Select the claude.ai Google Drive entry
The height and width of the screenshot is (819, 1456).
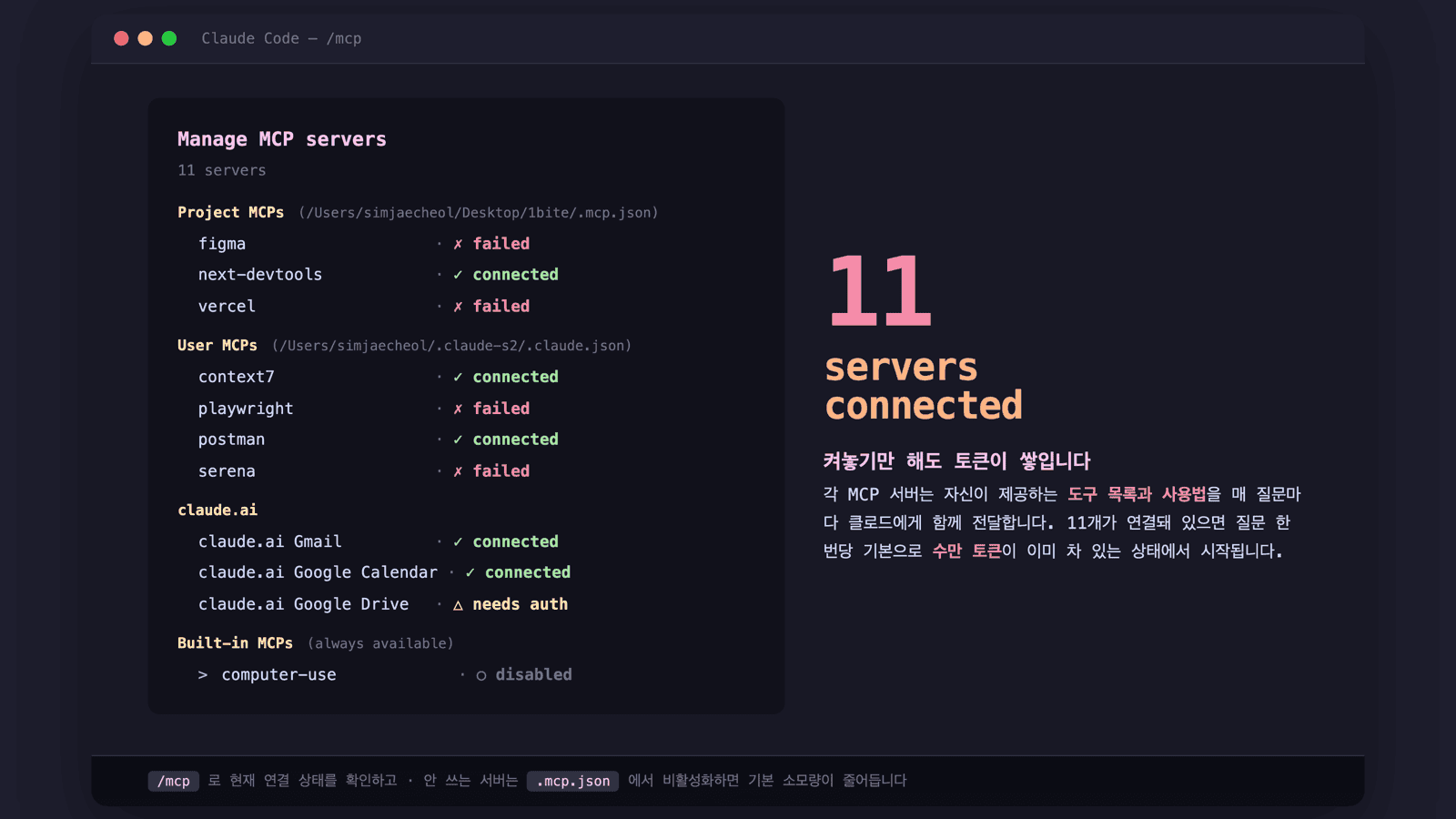(x=383, y=604)
